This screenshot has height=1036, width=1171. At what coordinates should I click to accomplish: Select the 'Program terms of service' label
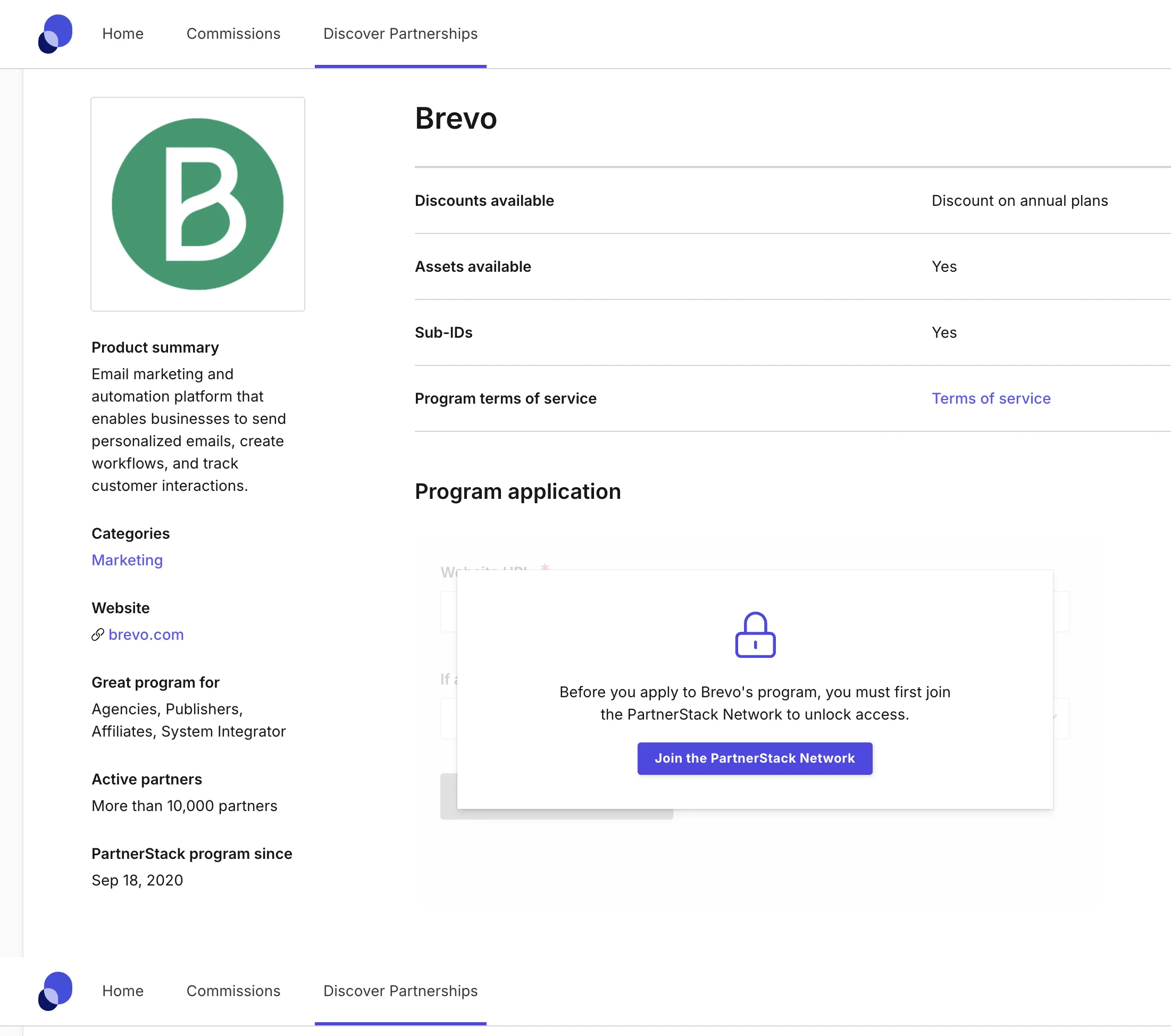pos(505,398)
